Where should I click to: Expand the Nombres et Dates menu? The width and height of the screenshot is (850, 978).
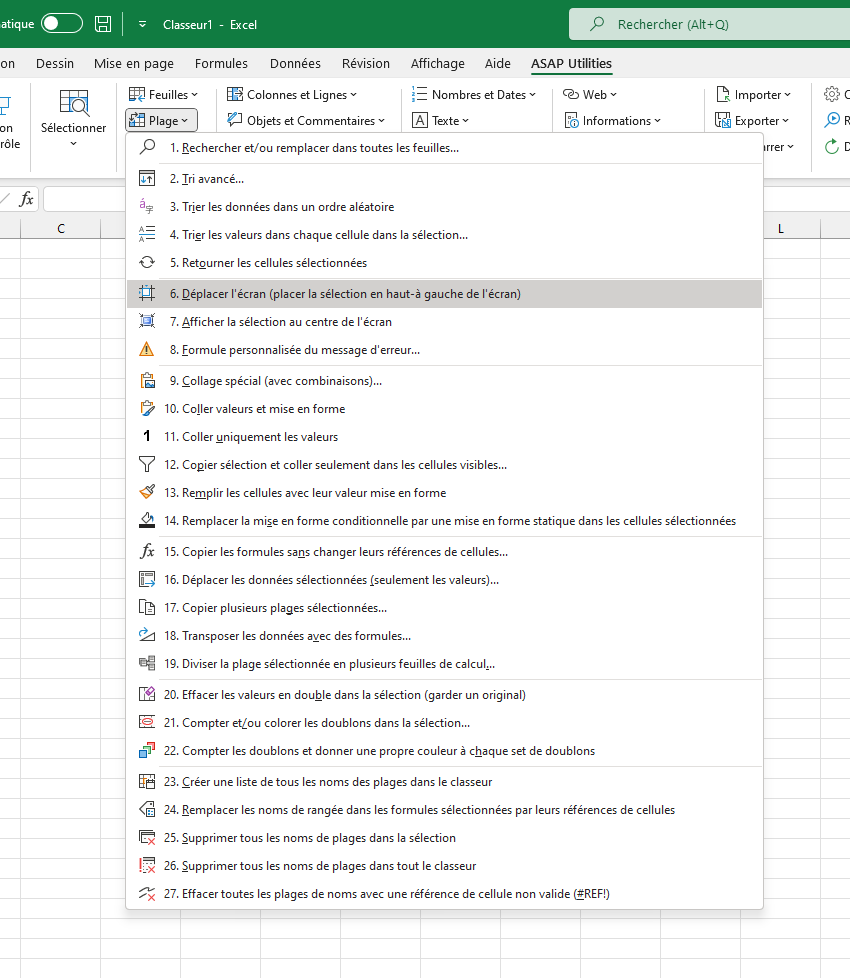pos(475,95)
